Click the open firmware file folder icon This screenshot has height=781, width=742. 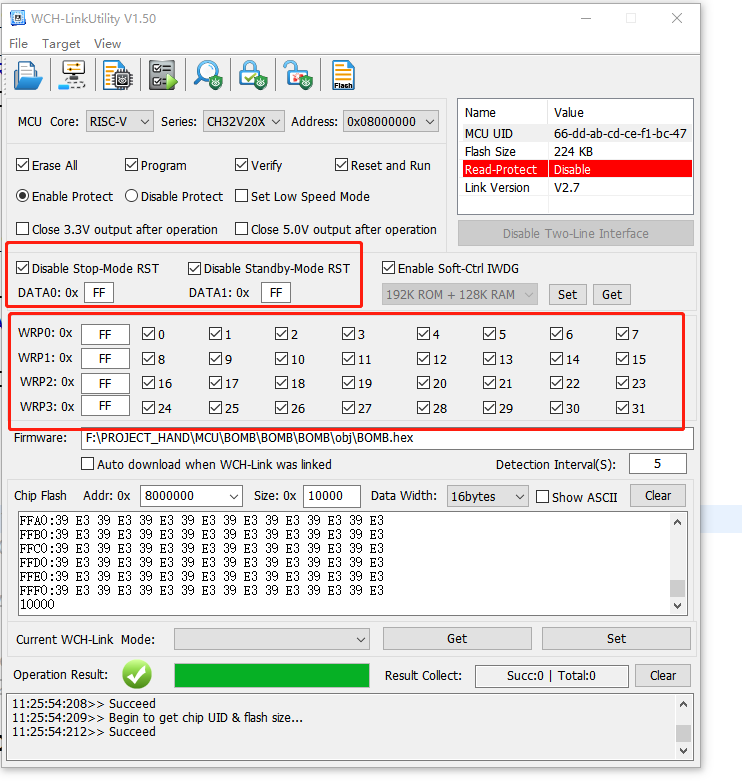pyautogui.click(x=27, y=76)
